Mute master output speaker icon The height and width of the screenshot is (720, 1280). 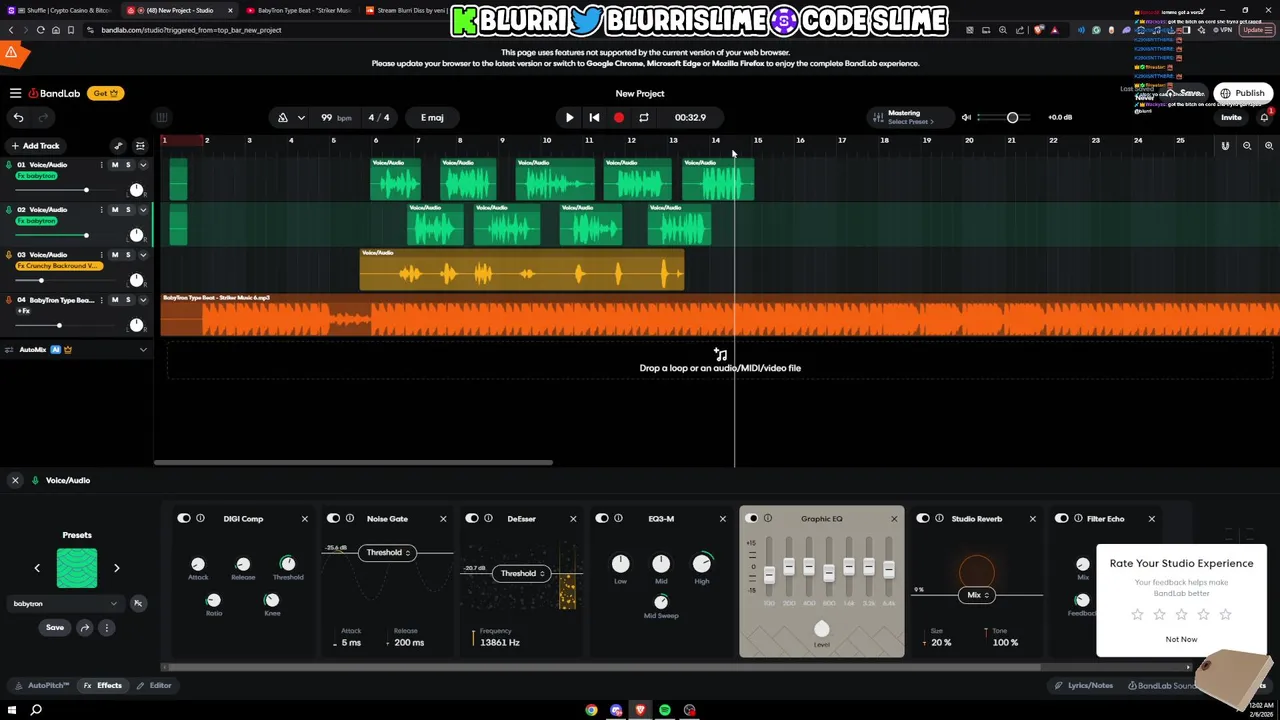(966, 118)
